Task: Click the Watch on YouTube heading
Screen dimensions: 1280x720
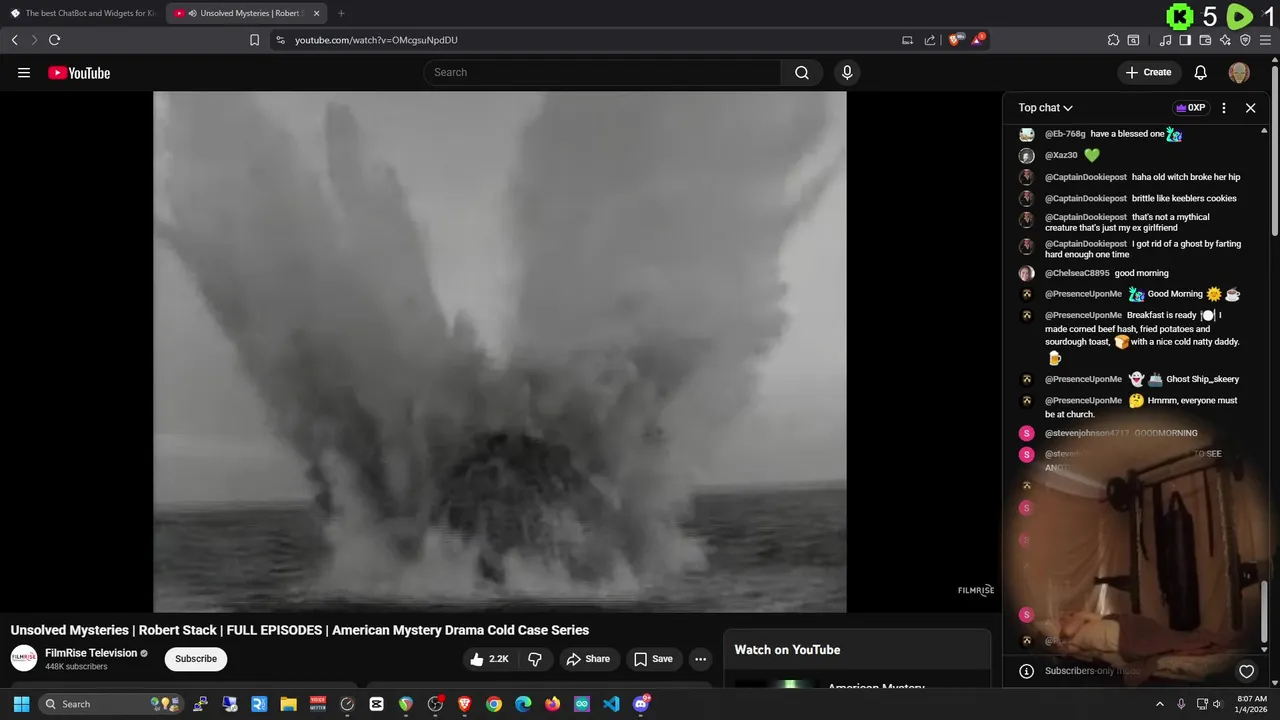Action: 787,650
